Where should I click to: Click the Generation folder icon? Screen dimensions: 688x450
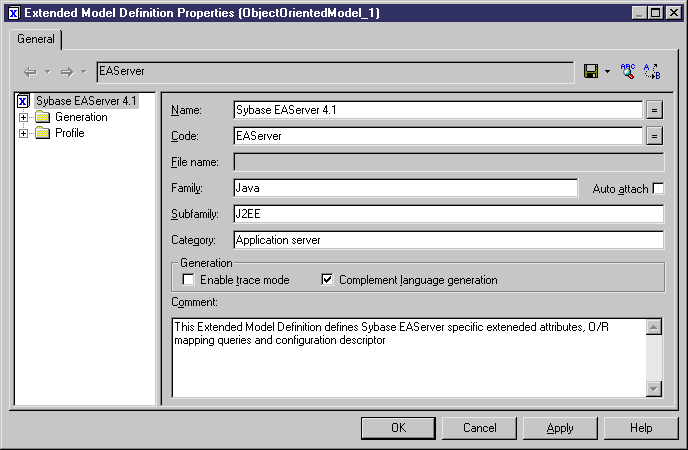coord(43,117)
